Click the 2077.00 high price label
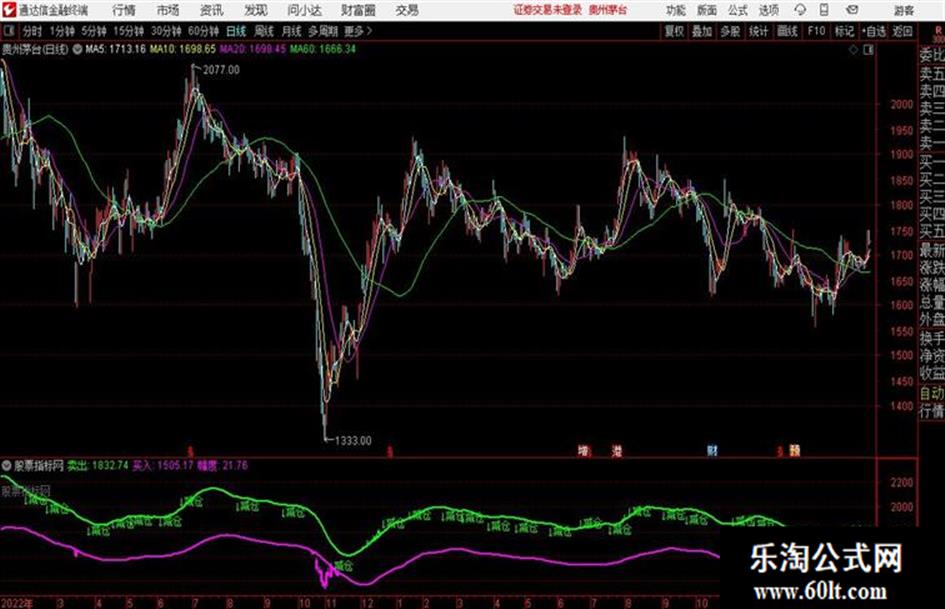 (x=221, y=70)
